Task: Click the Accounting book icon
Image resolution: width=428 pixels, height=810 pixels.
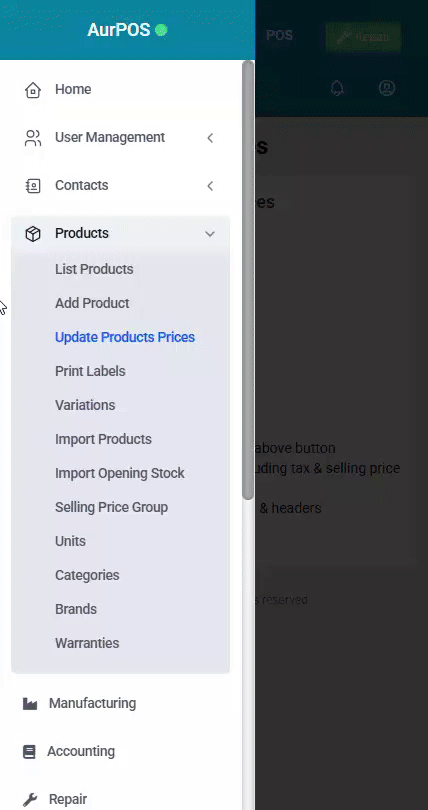Action: pos(29,752)
